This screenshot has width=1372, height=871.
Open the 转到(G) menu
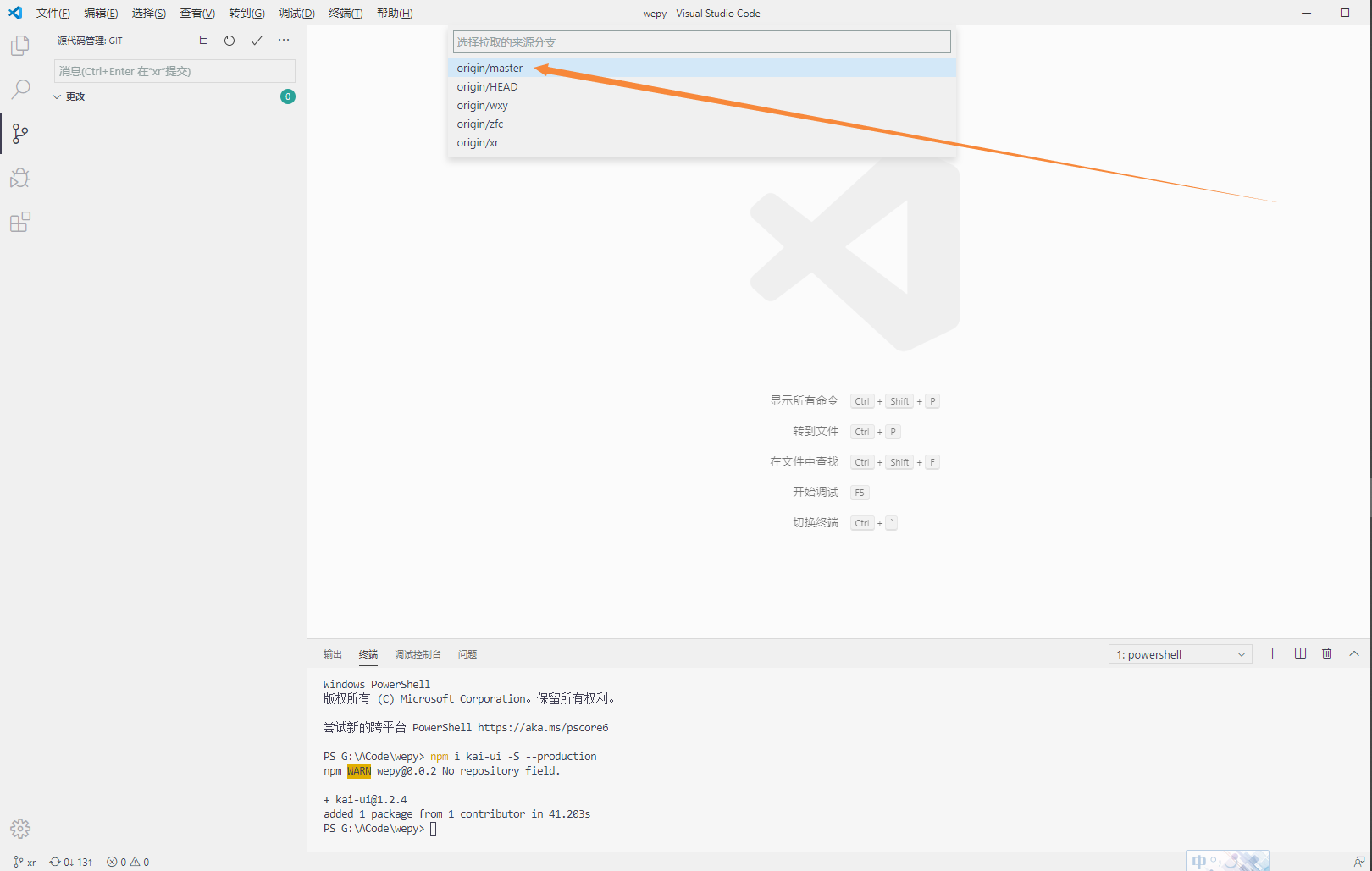point(247,13)
